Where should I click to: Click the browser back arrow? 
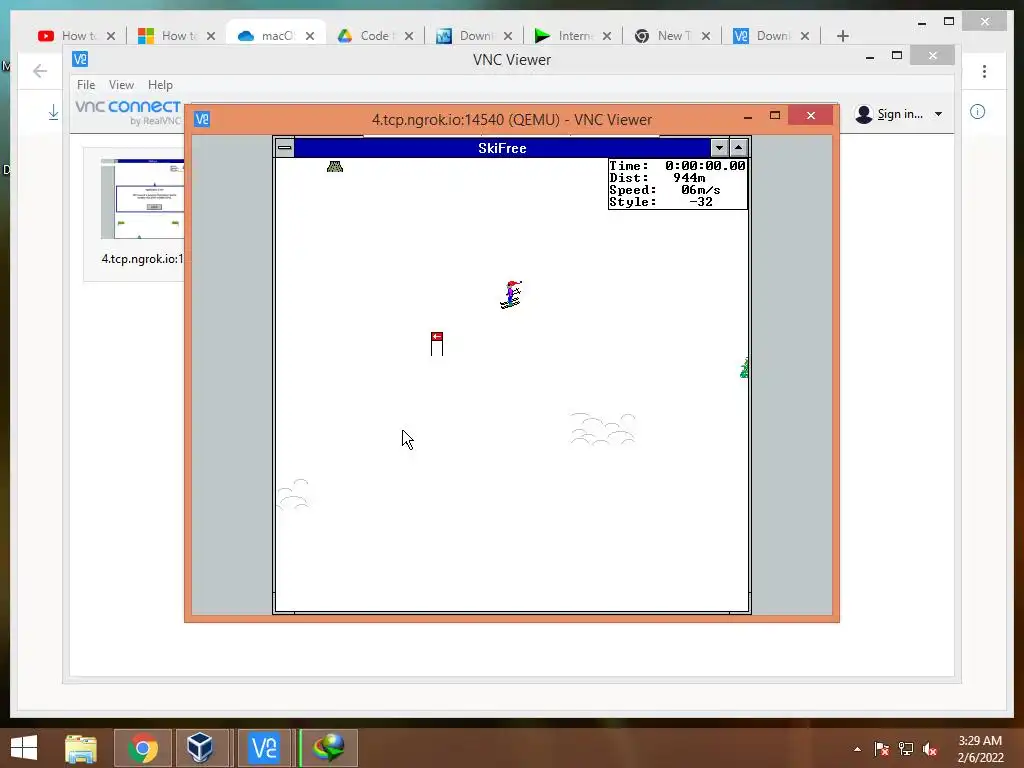40,71
